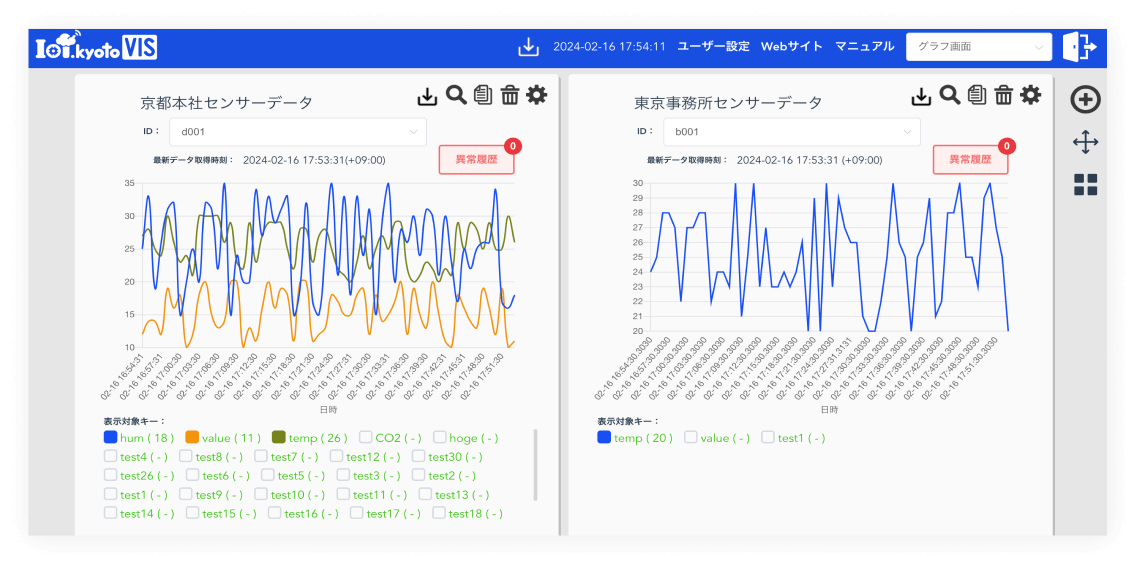1139x567 pixels.
Task: Toggle the test1 checkbox in Tokyo panel
Action: 768,437
